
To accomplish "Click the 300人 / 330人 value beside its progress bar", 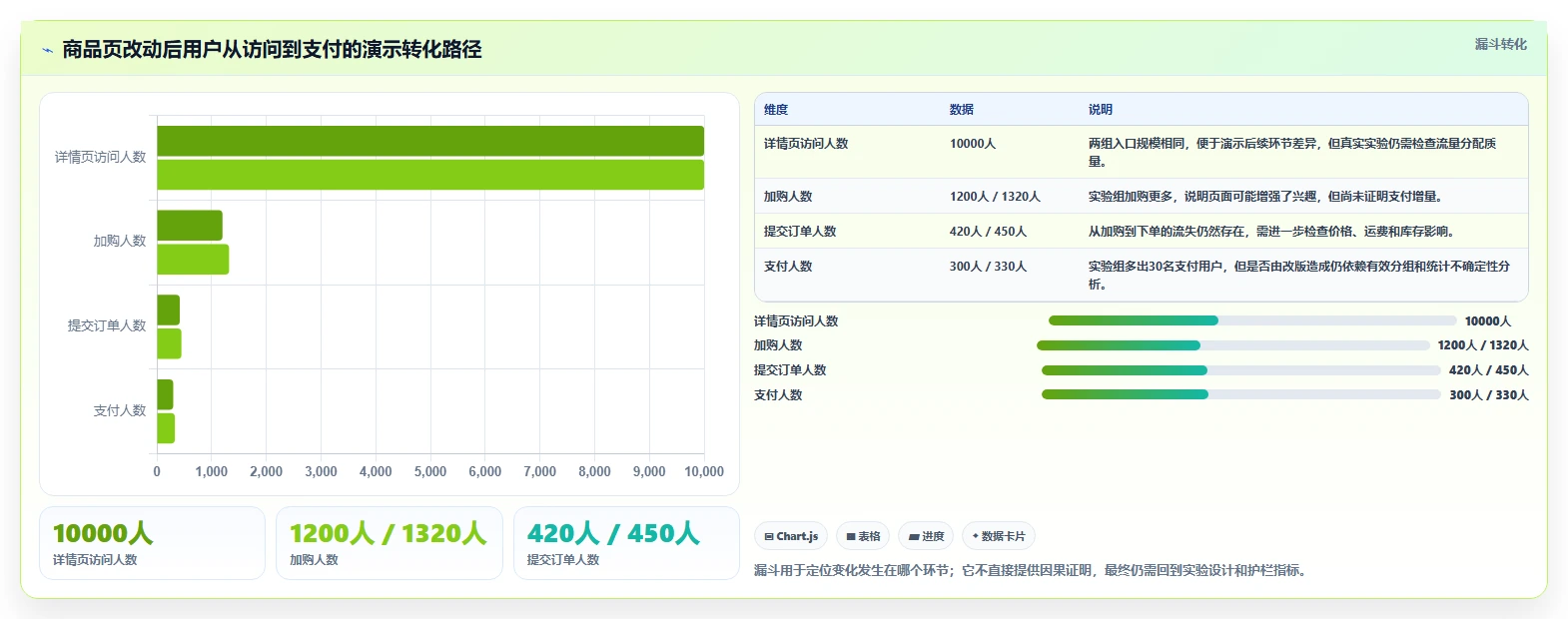I will (x=1489, y=395).
